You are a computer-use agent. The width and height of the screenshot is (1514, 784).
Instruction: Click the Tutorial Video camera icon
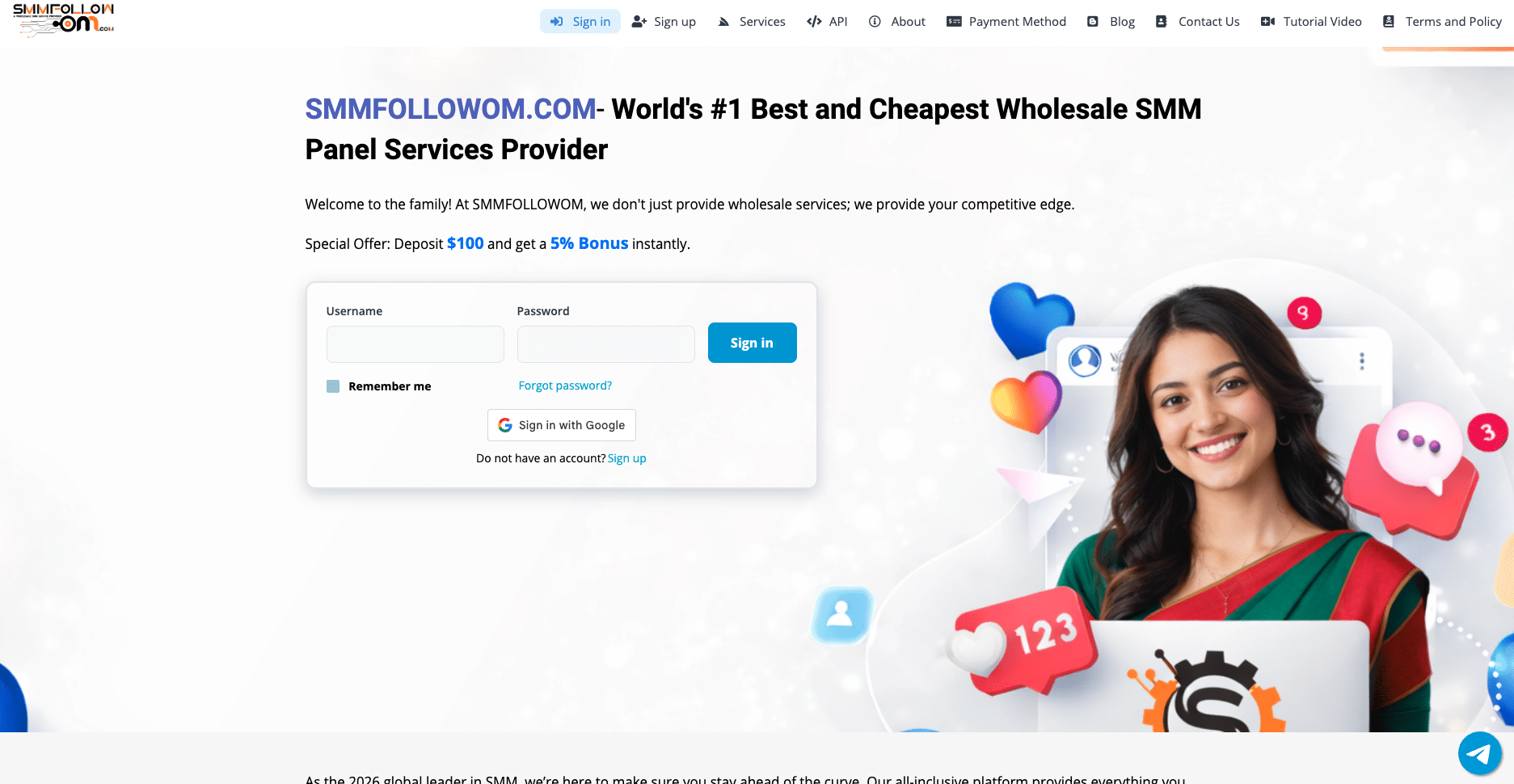click(1267, 22)
